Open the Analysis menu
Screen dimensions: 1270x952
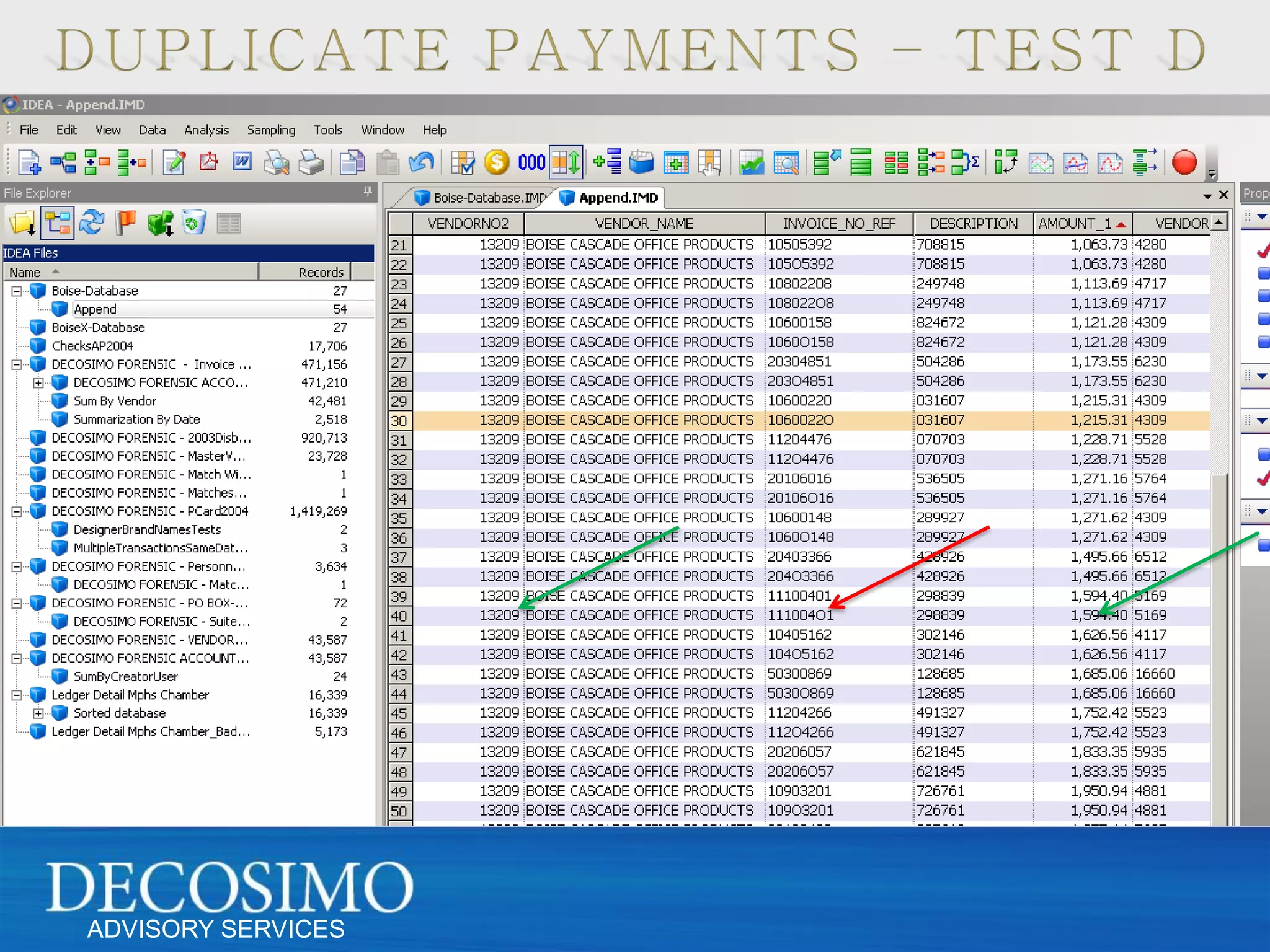point(206,130)
